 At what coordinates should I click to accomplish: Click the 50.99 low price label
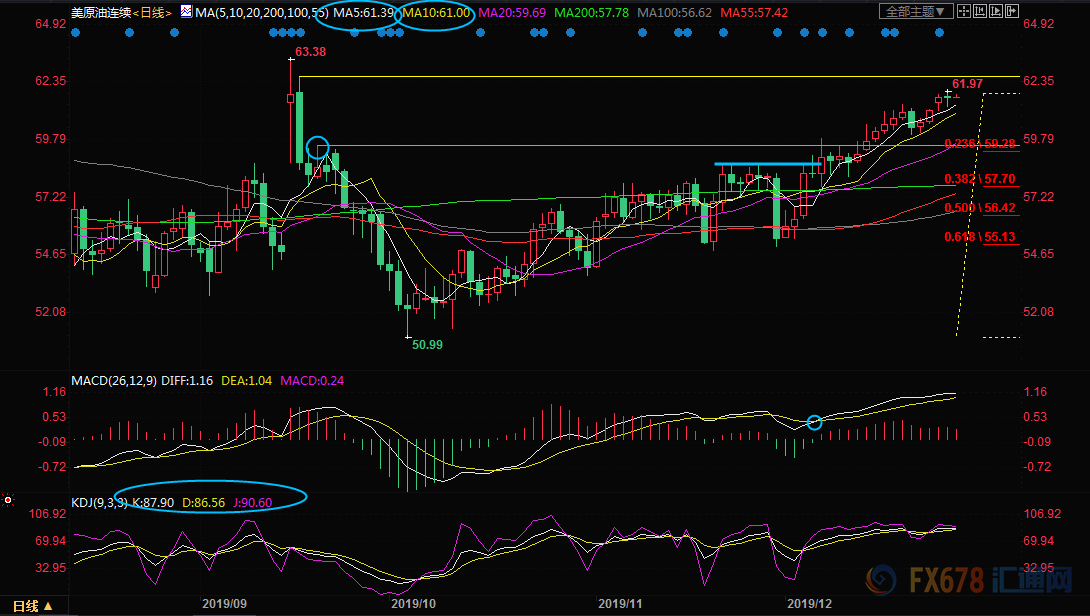tap(427, 343)
